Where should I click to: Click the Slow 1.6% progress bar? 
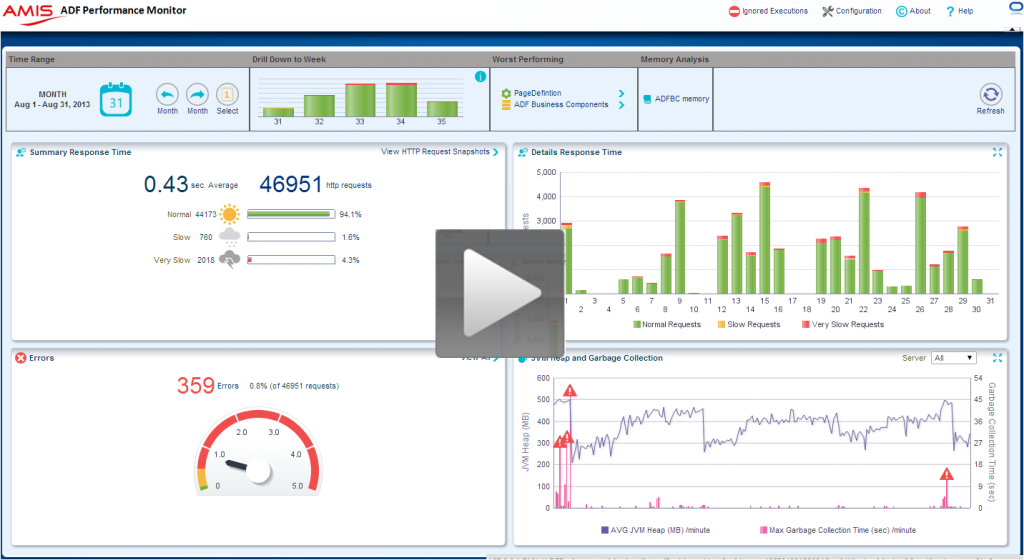tap(291, 237)
